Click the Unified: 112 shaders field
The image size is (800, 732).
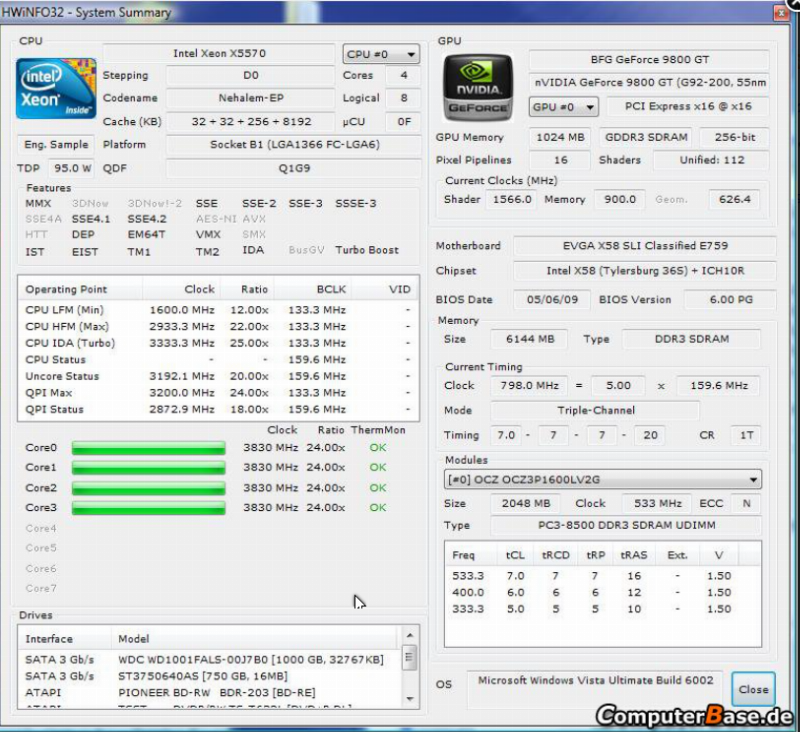click(x=711, y=160)
